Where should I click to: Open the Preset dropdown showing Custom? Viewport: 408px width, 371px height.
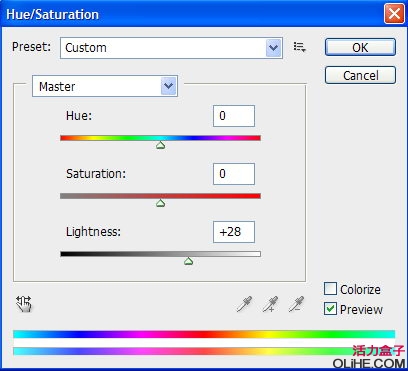point(171,48)
